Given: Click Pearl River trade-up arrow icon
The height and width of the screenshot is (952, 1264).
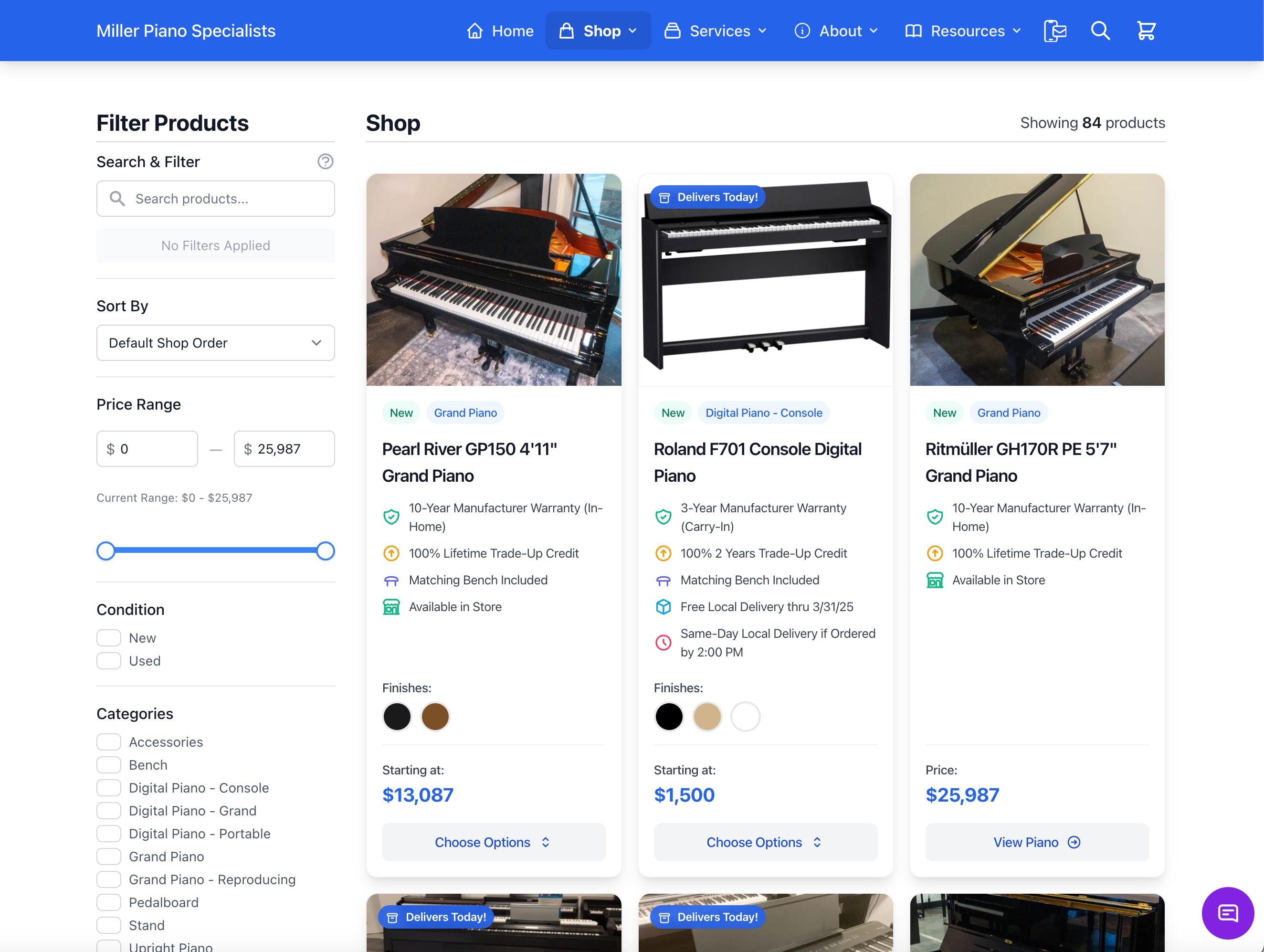Looking at the screenshot, I should (391, 553).
